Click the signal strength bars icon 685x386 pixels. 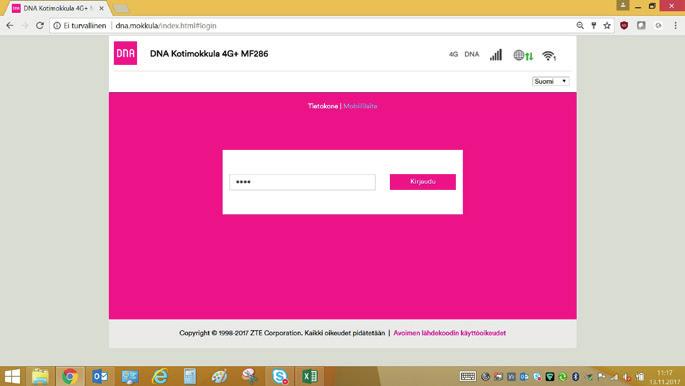[x=496, y=55]
